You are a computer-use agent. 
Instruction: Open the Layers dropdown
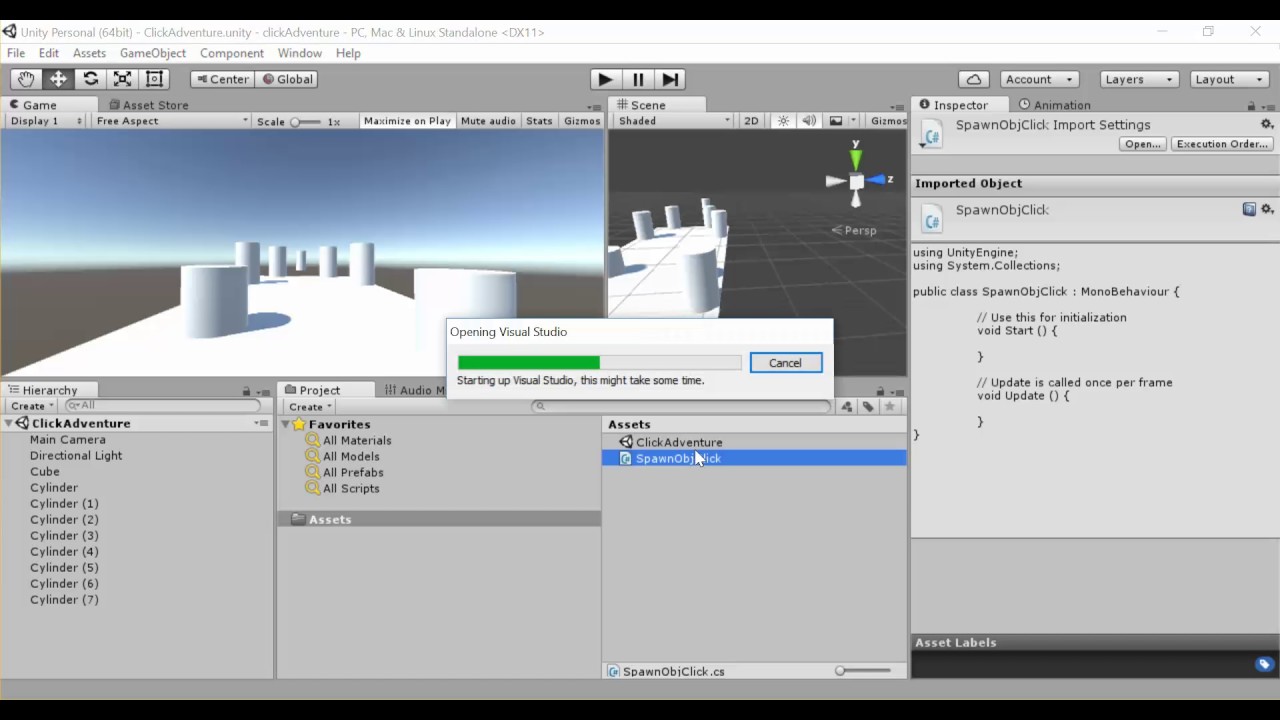(x=1139, y=79)
